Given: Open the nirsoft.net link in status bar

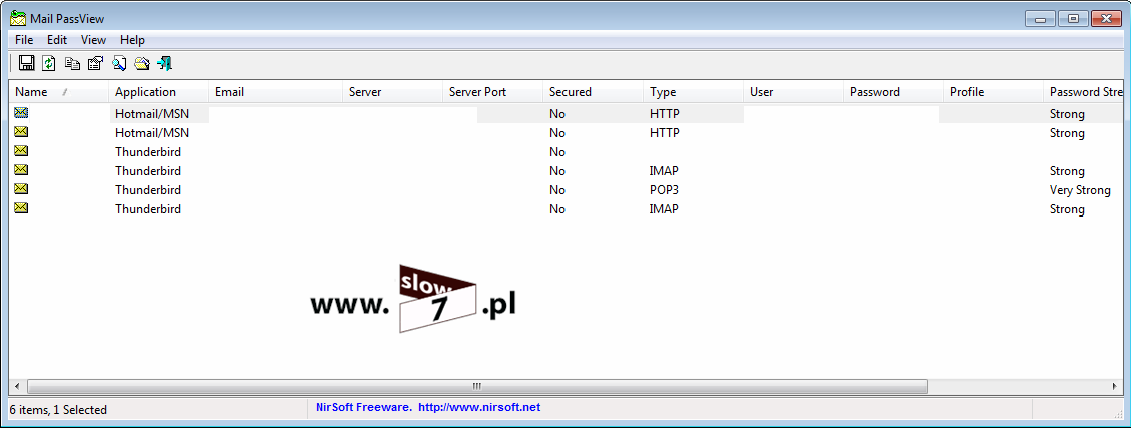Looking at the screenshot, I should [x=479, y=407].
